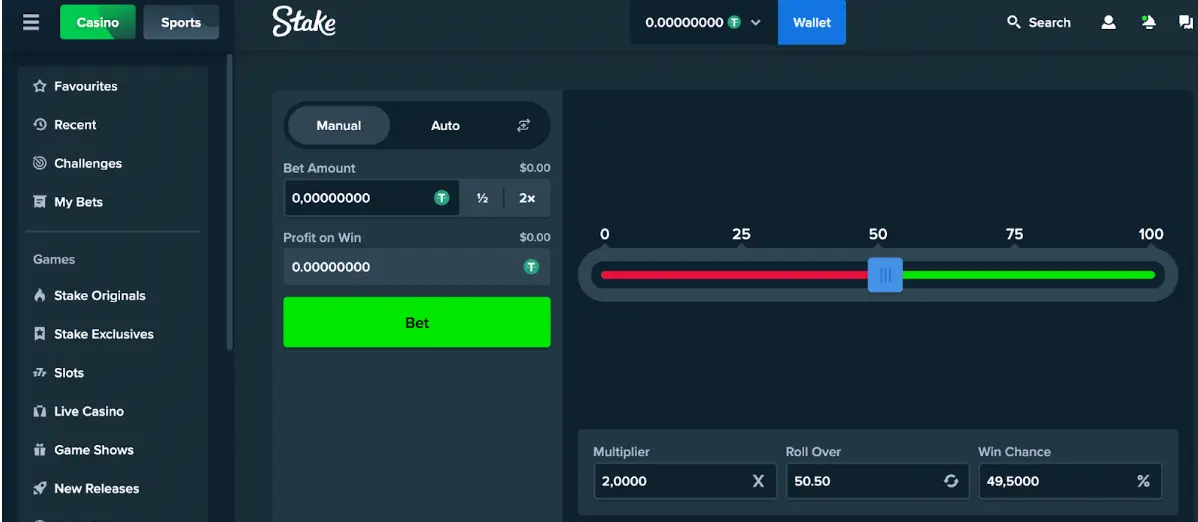Click the Roll Over swap icon
The image size is (1198, 522).
(951, 481)
